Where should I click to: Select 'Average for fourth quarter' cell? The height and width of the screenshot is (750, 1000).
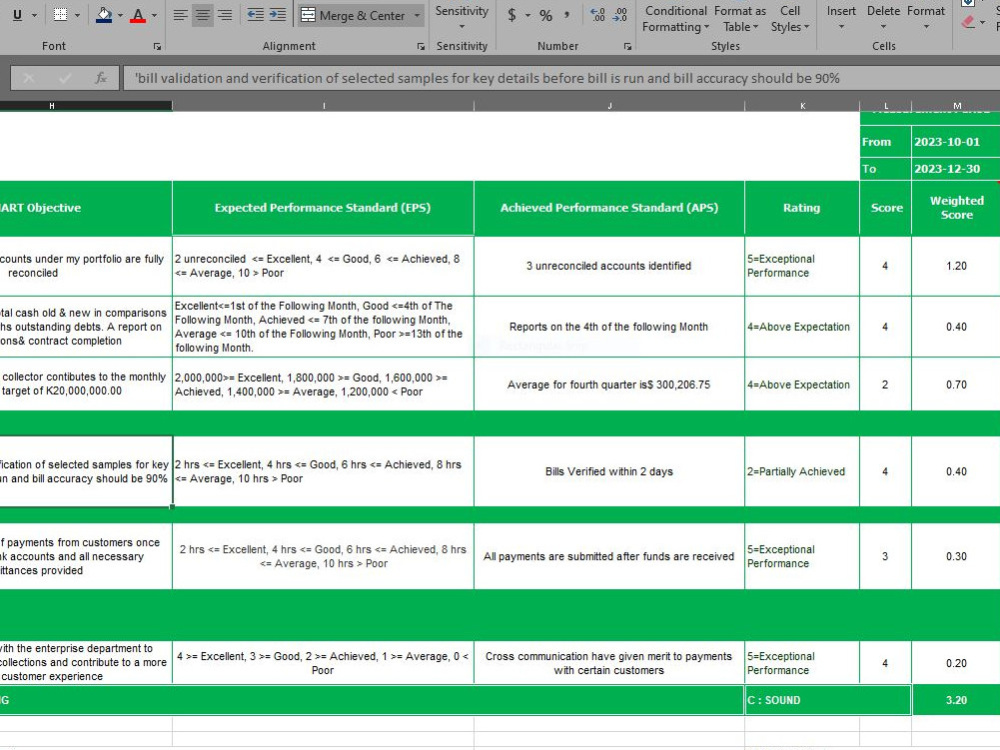(x=609, y=385)
